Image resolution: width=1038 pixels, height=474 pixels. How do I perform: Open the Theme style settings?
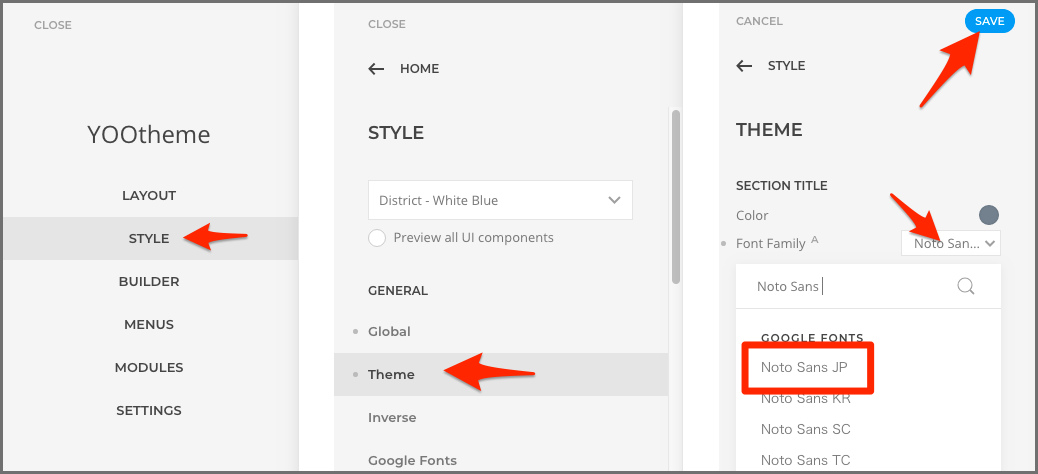click(391, 374)
